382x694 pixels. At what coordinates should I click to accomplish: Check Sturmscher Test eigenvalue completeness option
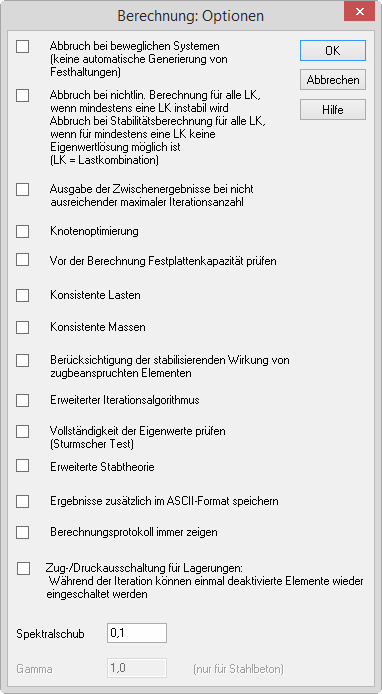[x=23, y=431]
